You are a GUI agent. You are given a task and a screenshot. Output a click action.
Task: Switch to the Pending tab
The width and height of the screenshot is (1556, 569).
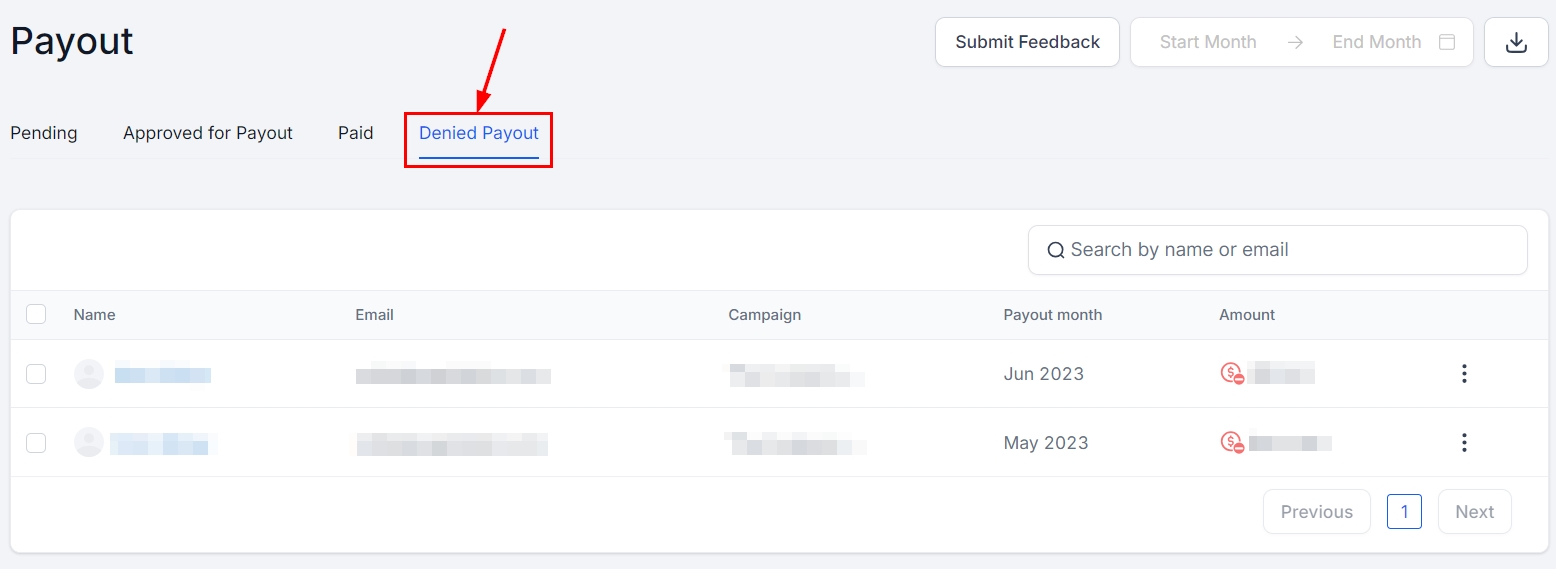tap(44, 133)
